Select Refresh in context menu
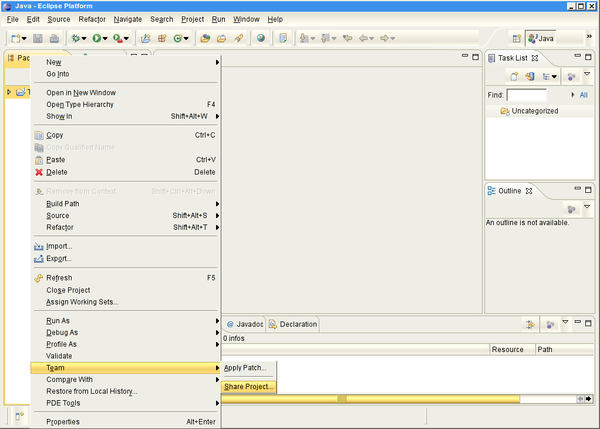The width and height of the screenshot is (600, 429). point(126,278)
